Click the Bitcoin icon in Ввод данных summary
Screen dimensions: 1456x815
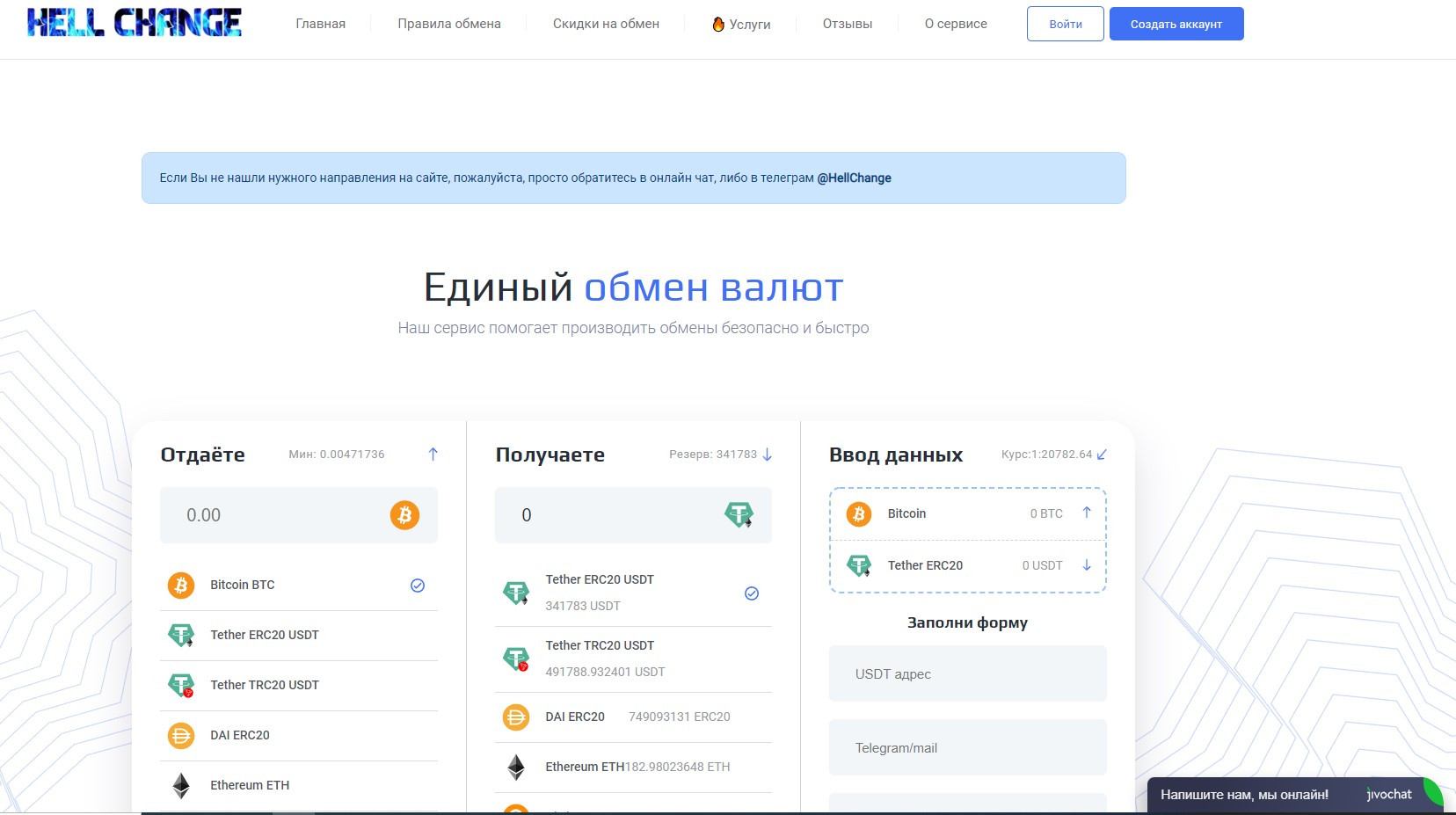[x=859, y=513]
